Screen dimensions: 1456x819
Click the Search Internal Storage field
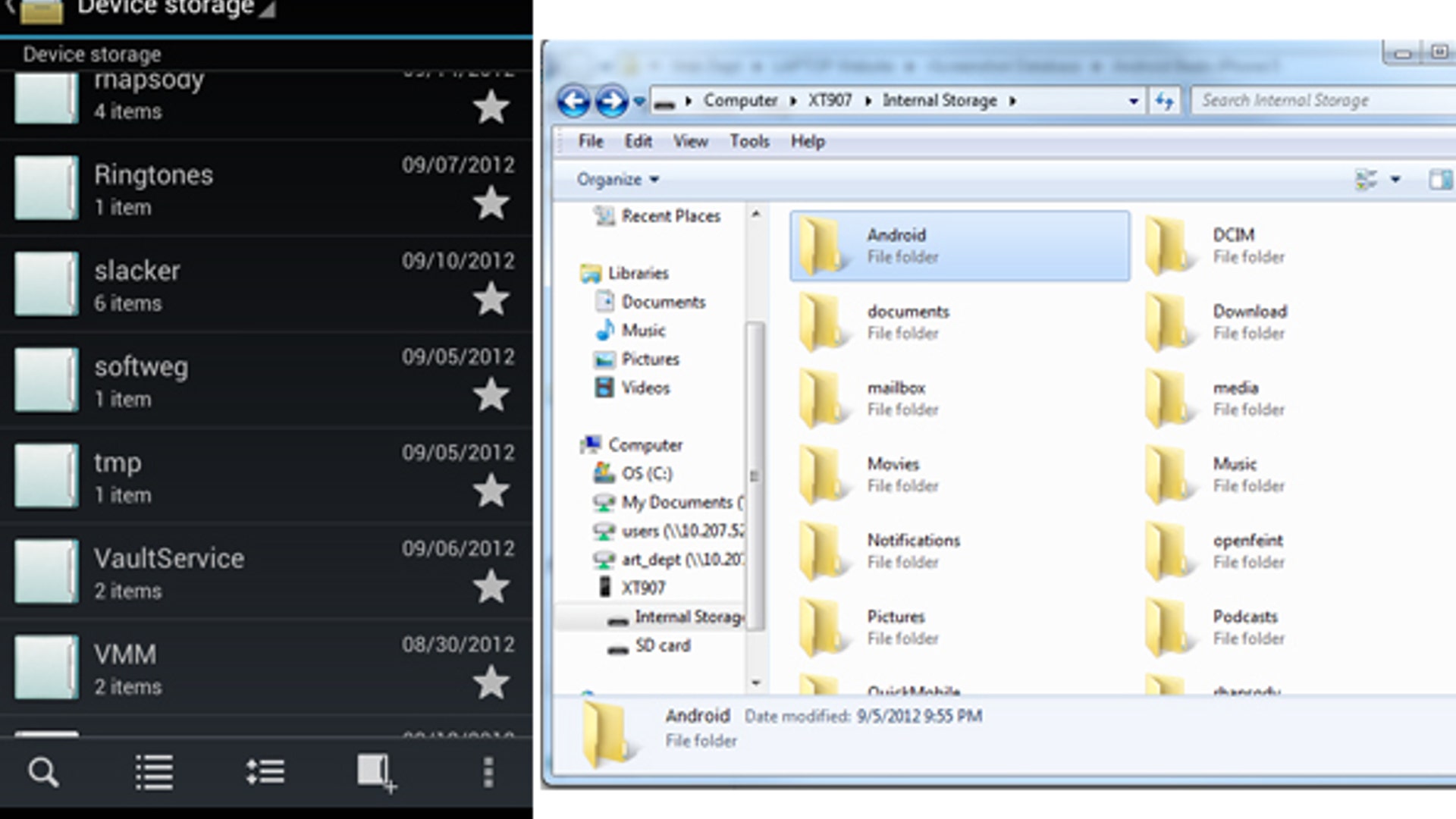pos(1319,101)
